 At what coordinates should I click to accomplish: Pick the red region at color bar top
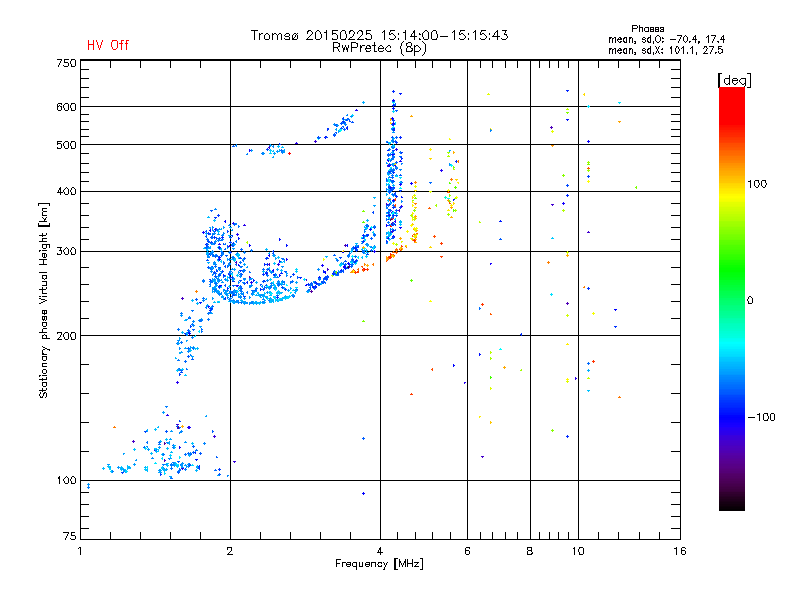pyautogui.click(x=731, y=95)
